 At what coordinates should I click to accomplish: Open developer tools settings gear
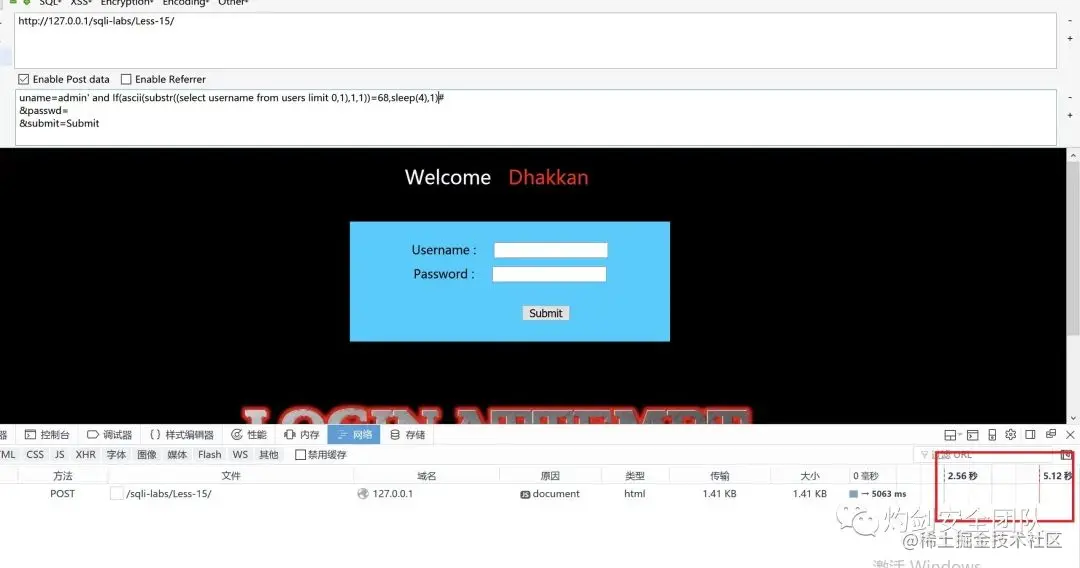[x=1010, y=435]
